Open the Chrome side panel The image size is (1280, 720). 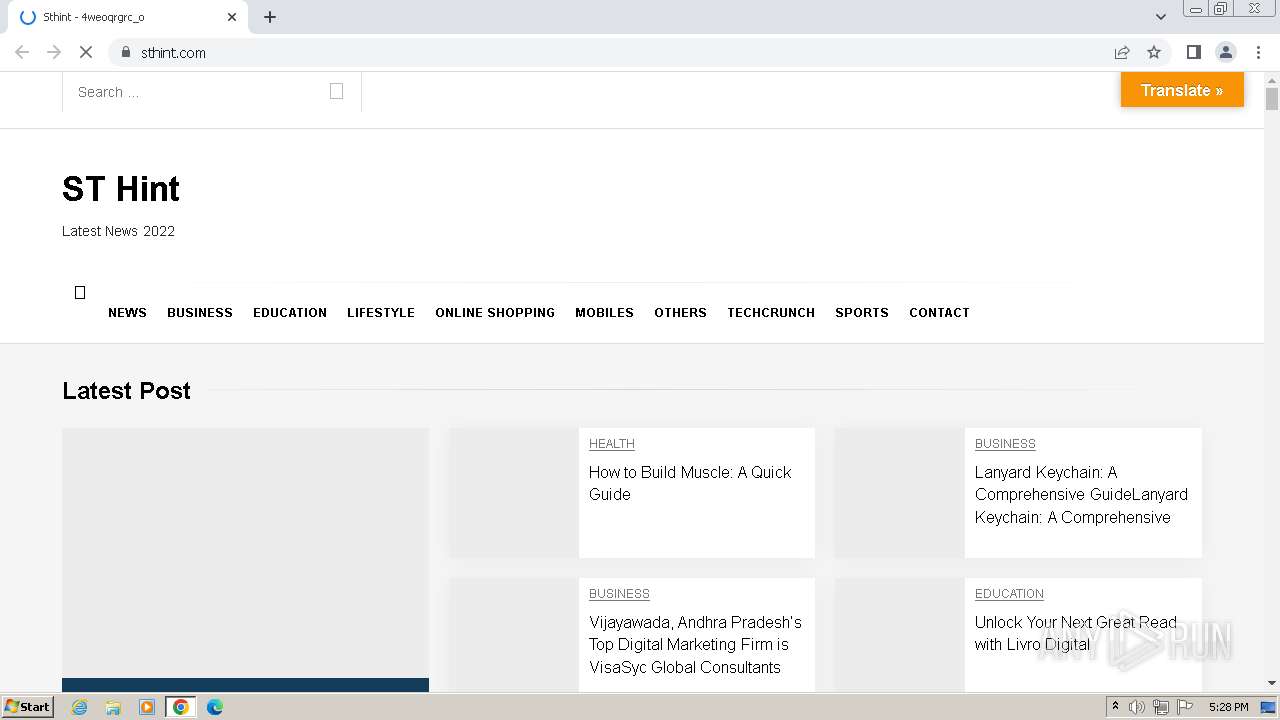tap(1193, 52)
